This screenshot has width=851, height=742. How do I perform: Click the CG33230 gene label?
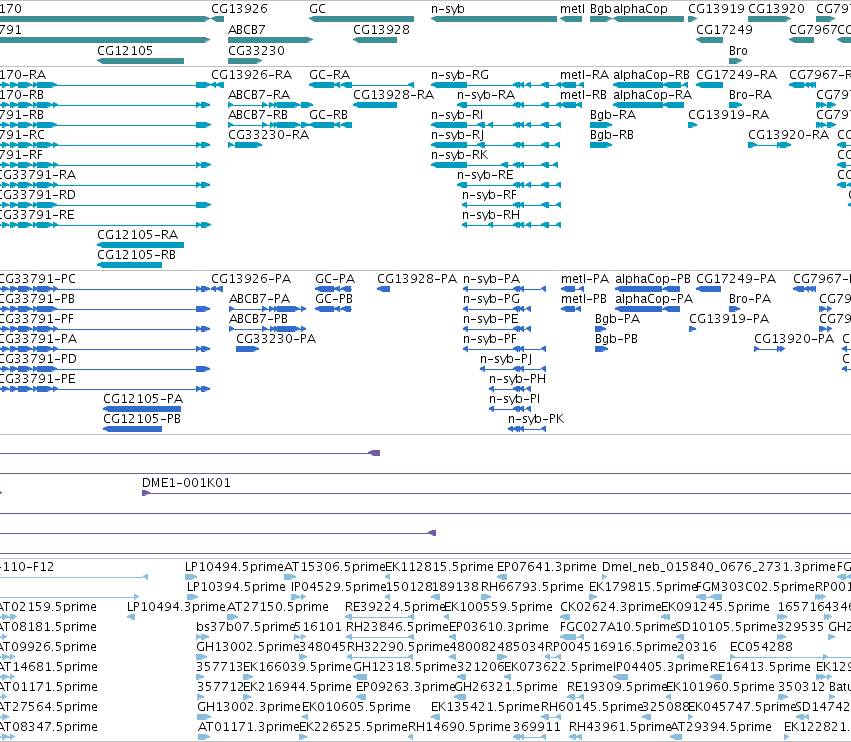256,51
